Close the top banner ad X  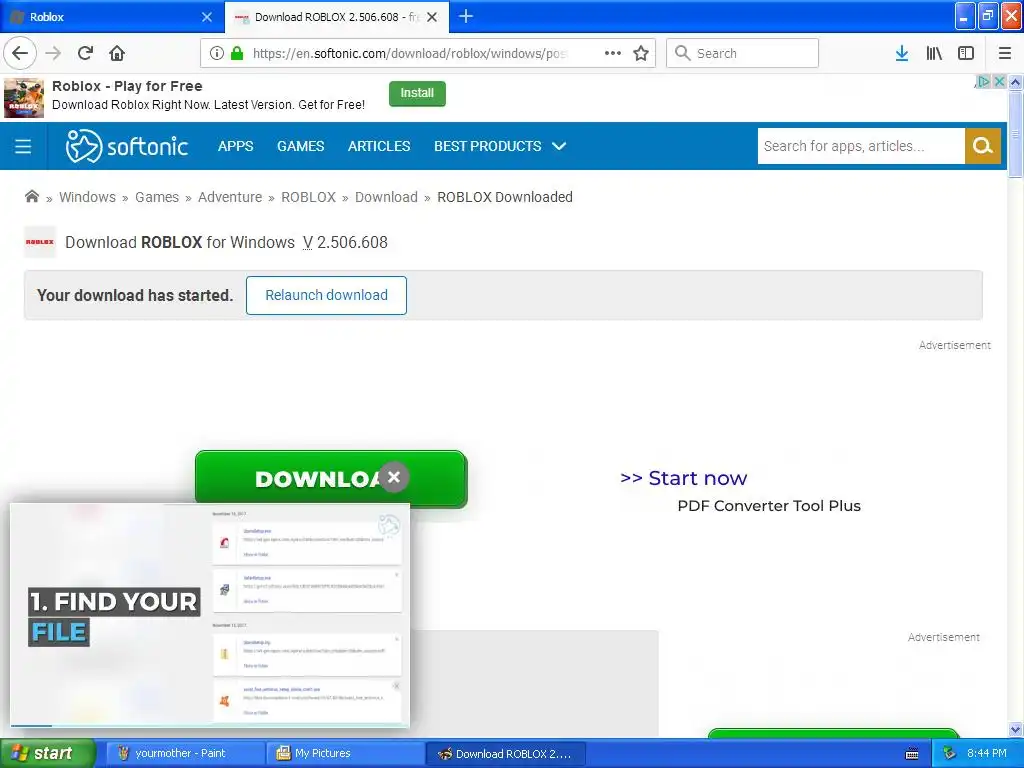click(999, 82)
